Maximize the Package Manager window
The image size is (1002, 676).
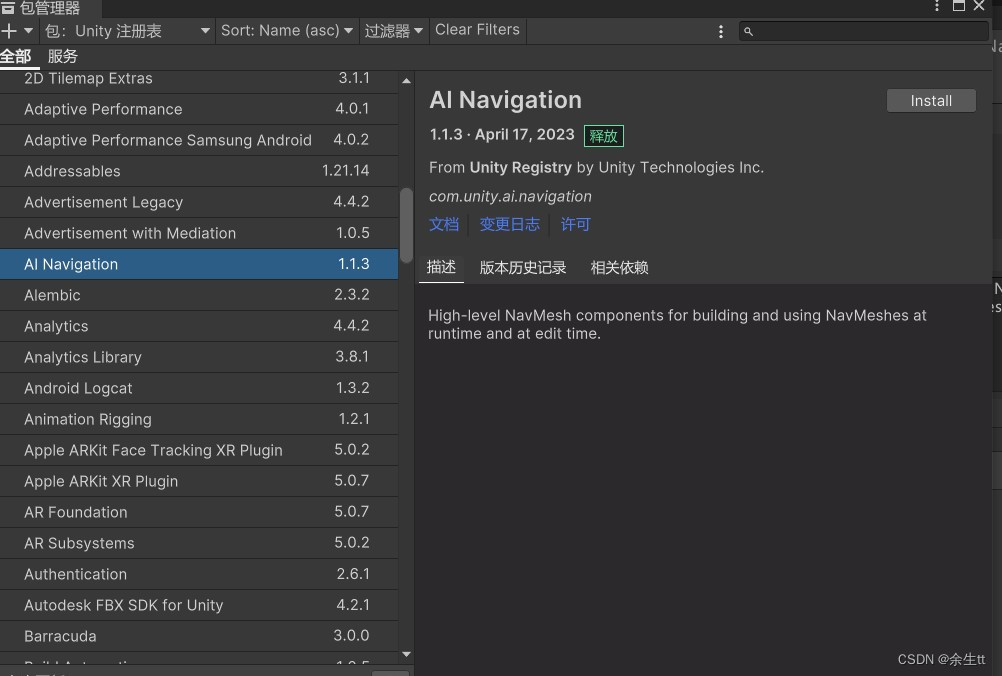(x=959, y=6)
